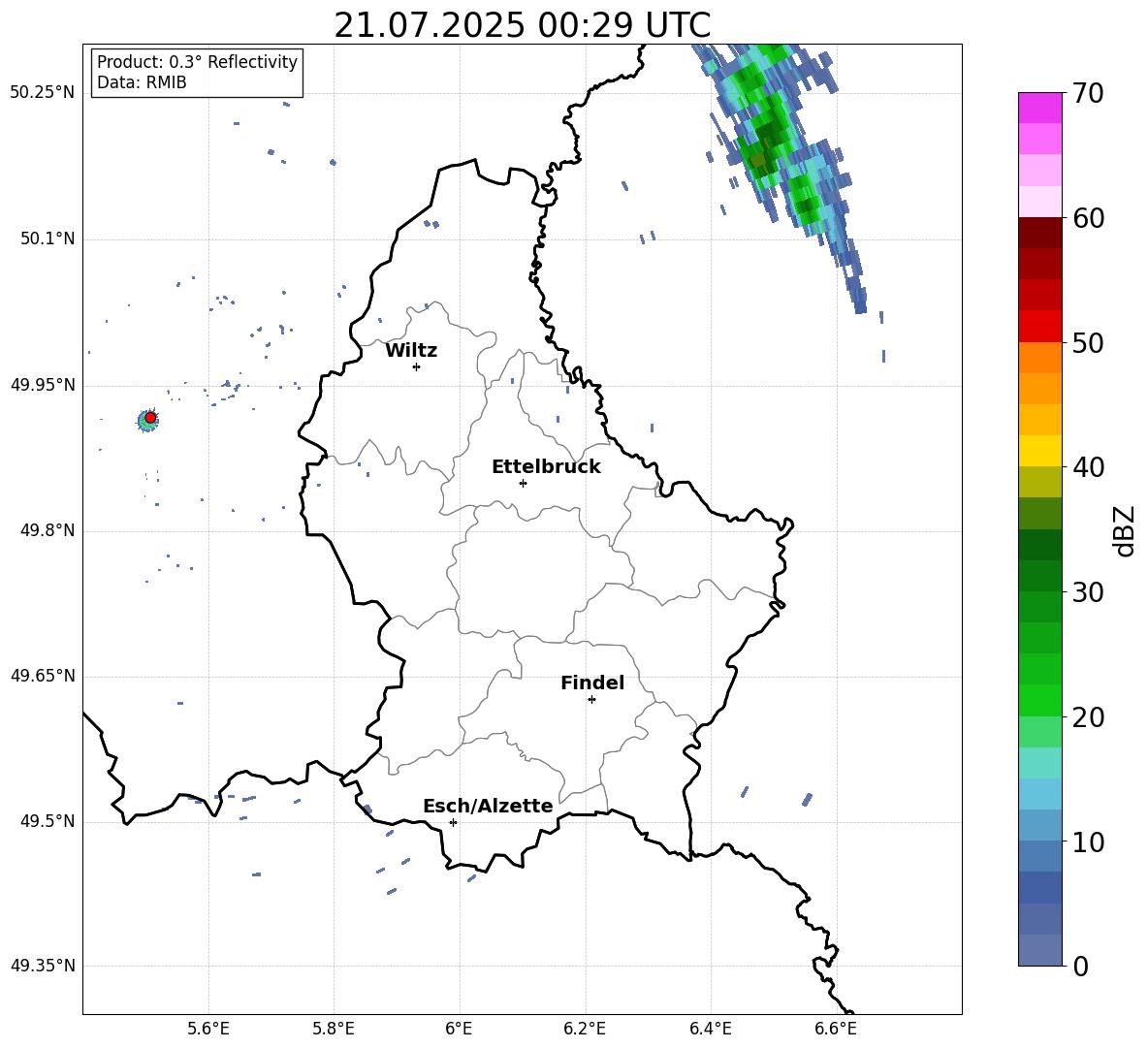Click the bright green swatch just above 20
The image size is (1148, 1048).
1039,700
